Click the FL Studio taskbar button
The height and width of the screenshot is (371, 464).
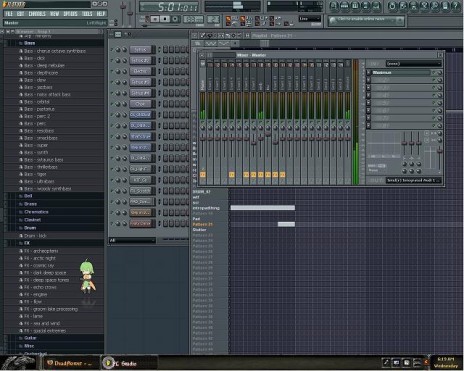(128, 363)
